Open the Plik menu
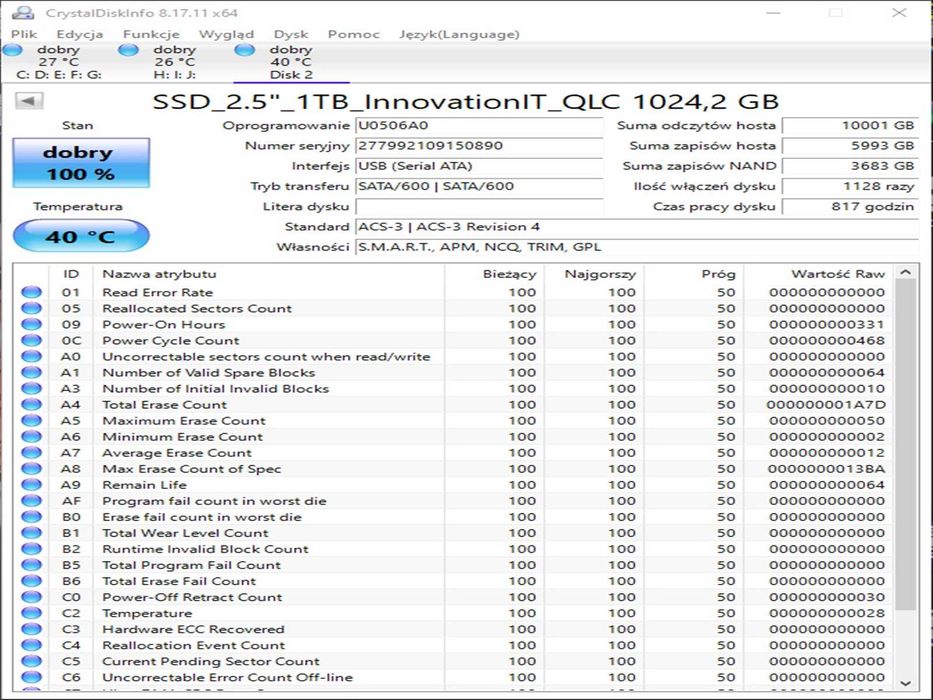 point(24,34)
